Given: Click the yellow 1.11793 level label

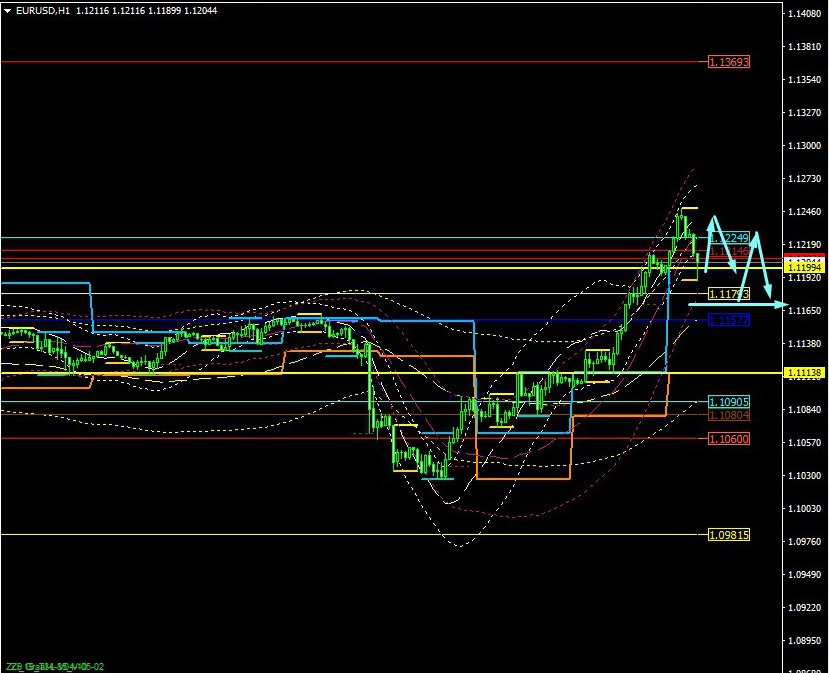Looking at the screenshot, I should click(x=728, y=294).
